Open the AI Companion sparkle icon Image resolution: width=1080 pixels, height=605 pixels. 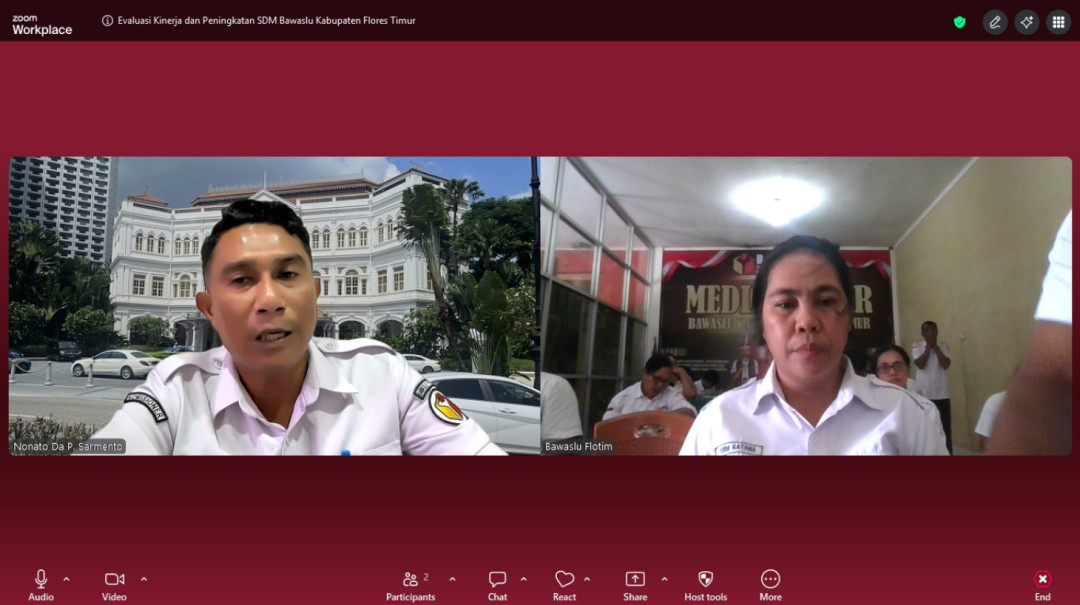(1026, 22)
